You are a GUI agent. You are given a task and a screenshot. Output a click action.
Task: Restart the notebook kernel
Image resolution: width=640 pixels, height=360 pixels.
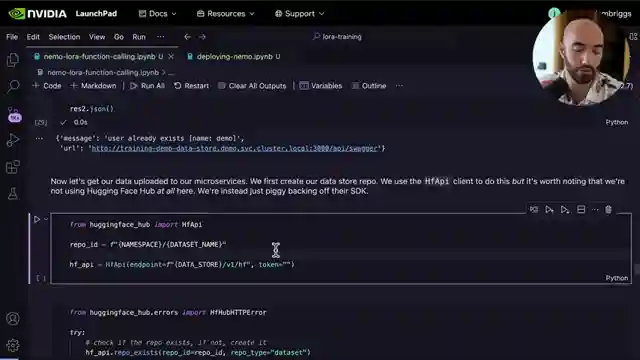[191, 86]
